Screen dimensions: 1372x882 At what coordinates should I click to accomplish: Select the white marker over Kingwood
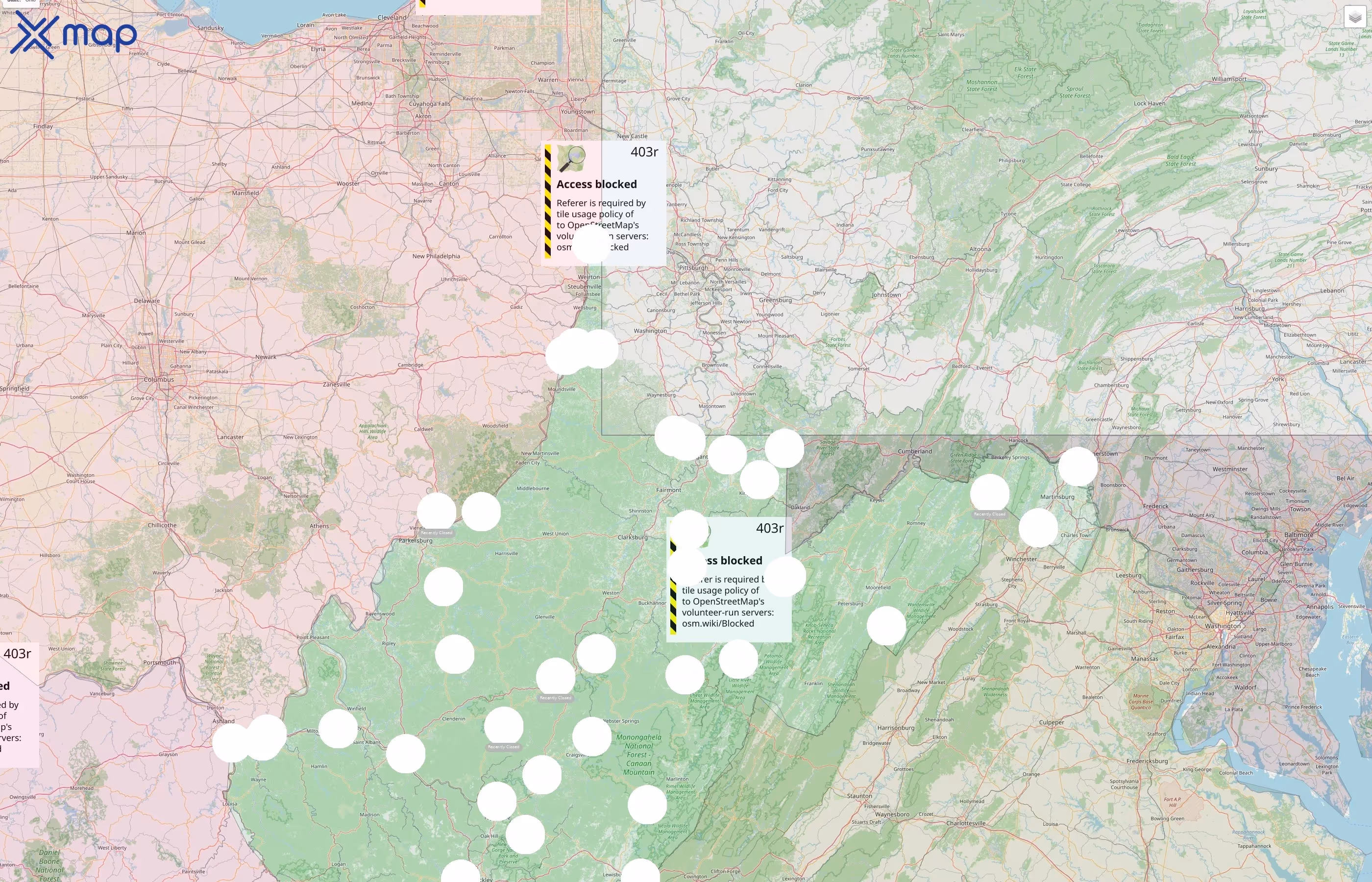click(x=759, y=479)
